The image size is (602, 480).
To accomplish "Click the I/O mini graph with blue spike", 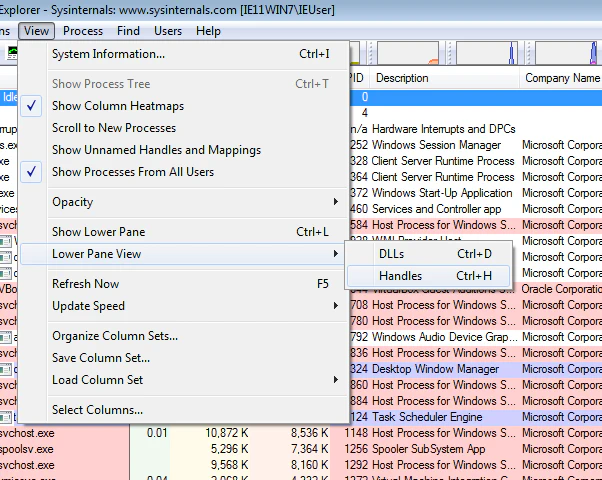I will (x=486, y=53).
